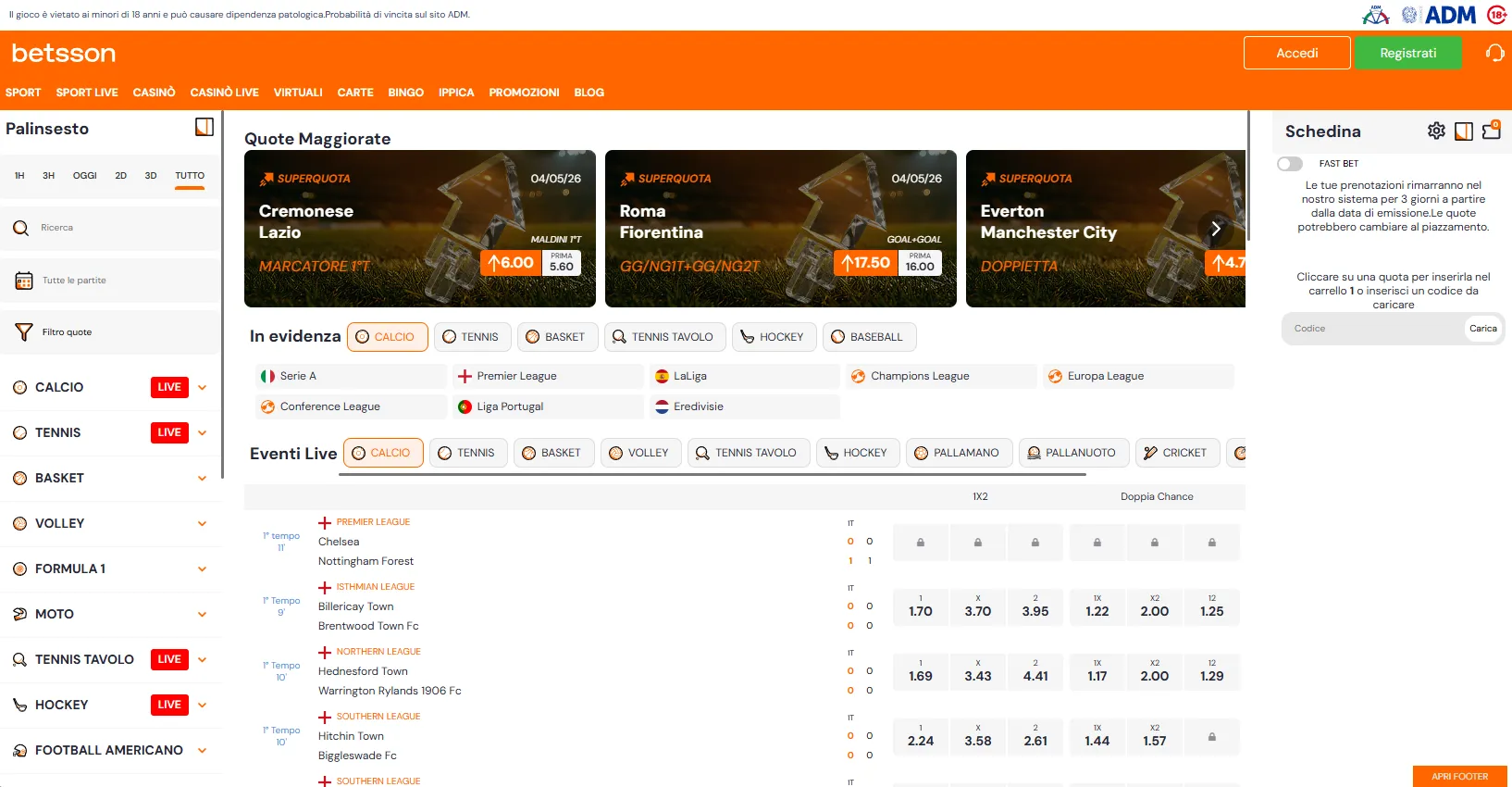The height and width of the screenshot is (787, 1512).
Task: Click APRI FOOTER button
Action: (x=1460, y=777)
